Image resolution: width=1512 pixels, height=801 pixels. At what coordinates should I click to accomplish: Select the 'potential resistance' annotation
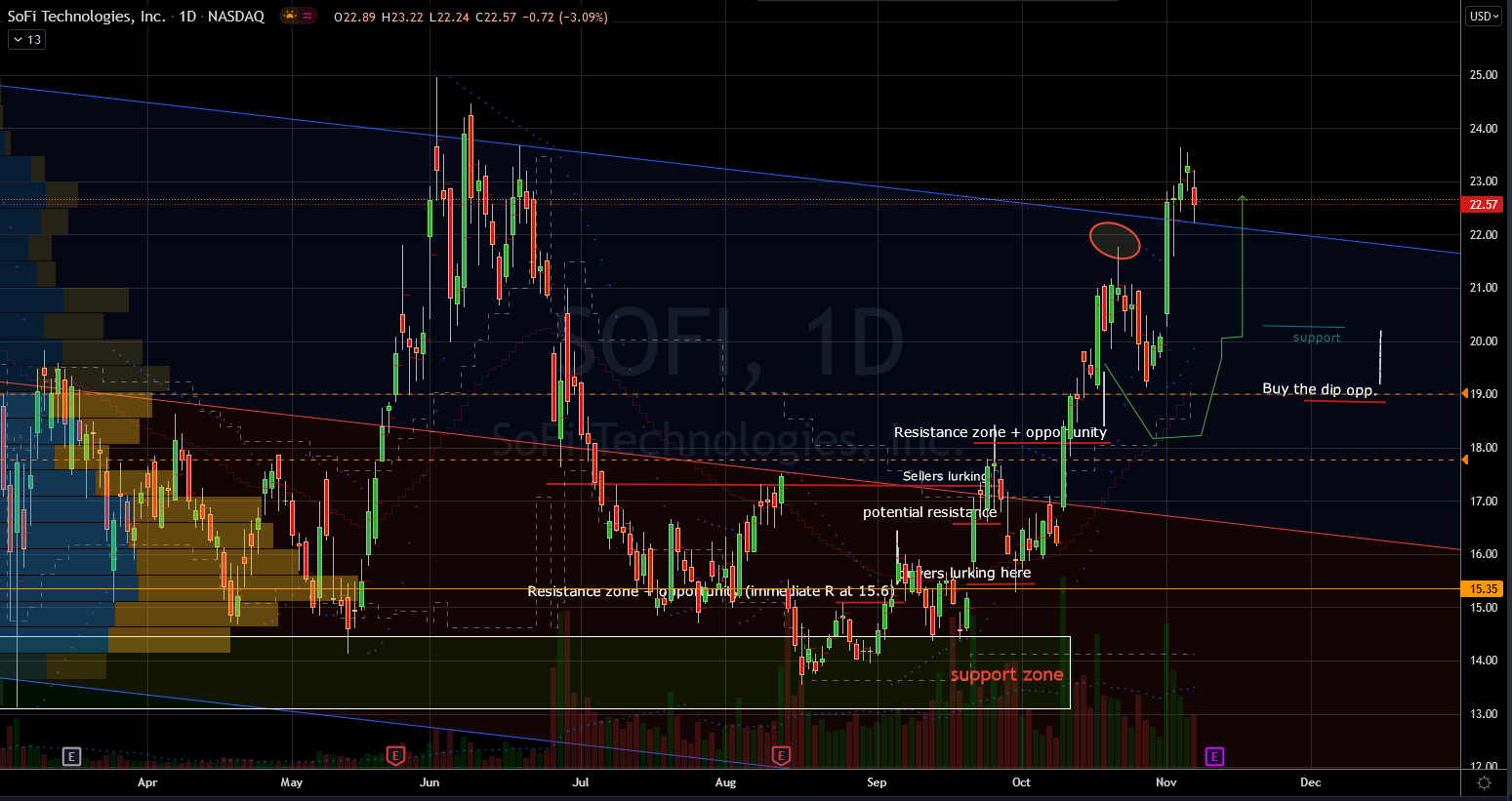click(x=929, y=512)
